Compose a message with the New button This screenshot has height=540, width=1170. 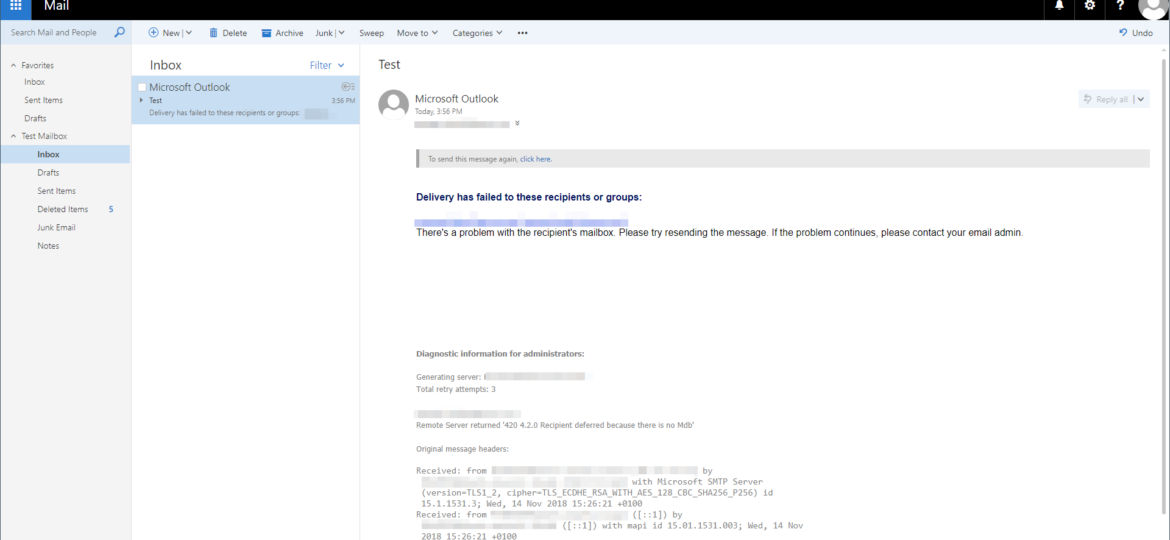point(164,33)
